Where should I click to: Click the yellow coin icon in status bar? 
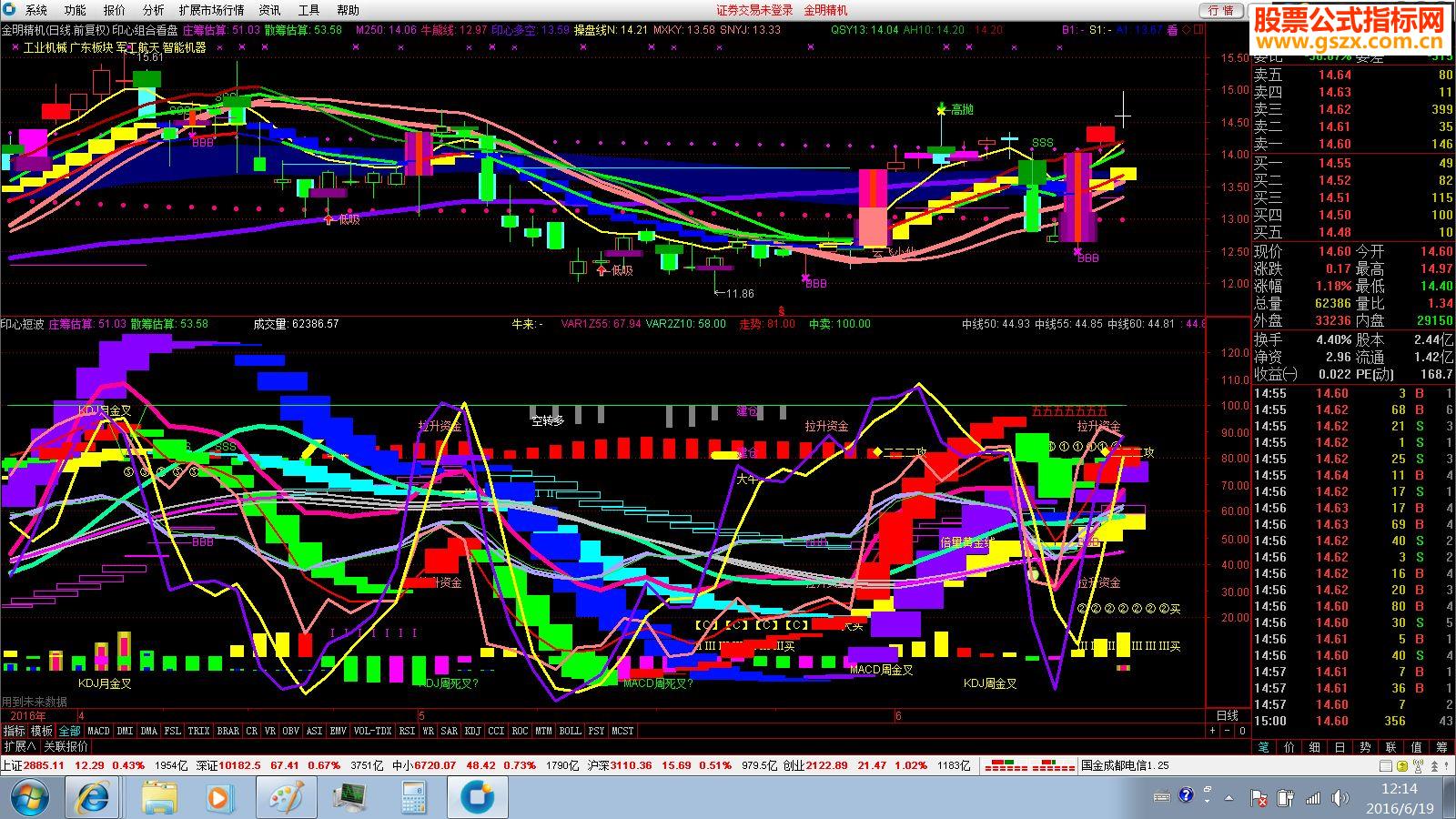(x=1402, y=766)
